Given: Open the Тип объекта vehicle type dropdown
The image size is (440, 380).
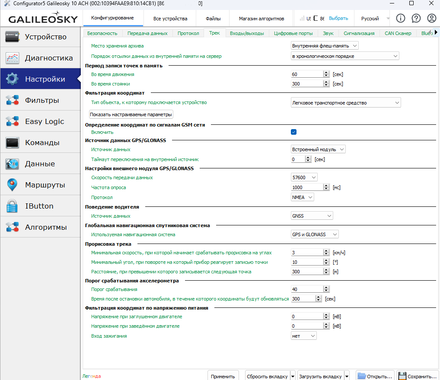Looking at the screenshot, I should 346,103.
